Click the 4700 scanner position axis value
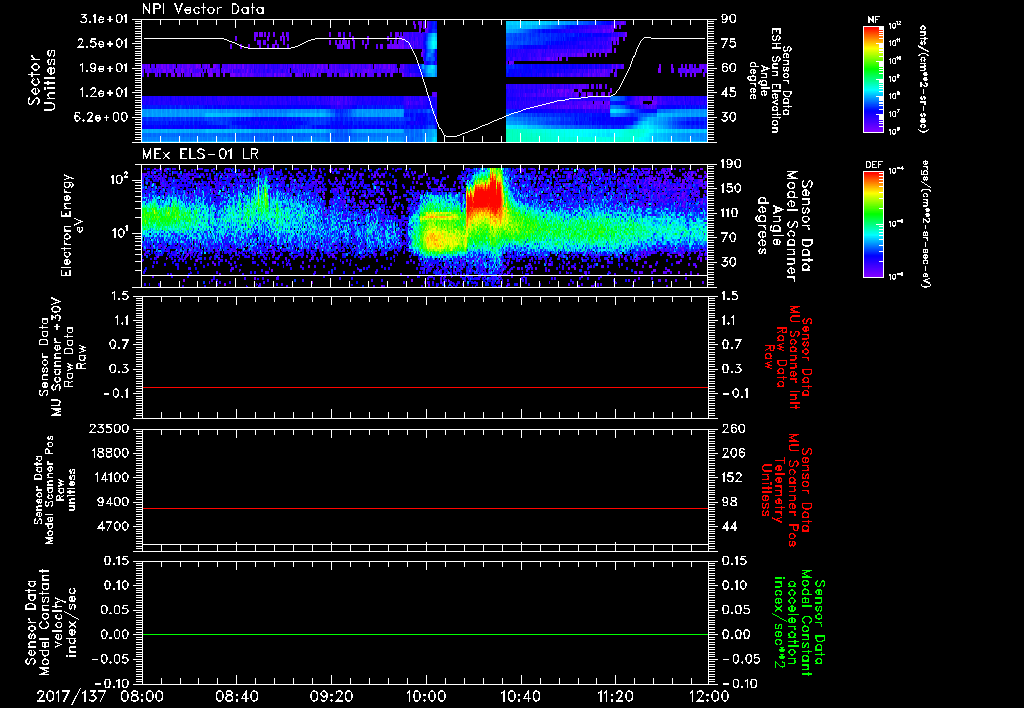The image size is (1024, 708). [114, 526]
